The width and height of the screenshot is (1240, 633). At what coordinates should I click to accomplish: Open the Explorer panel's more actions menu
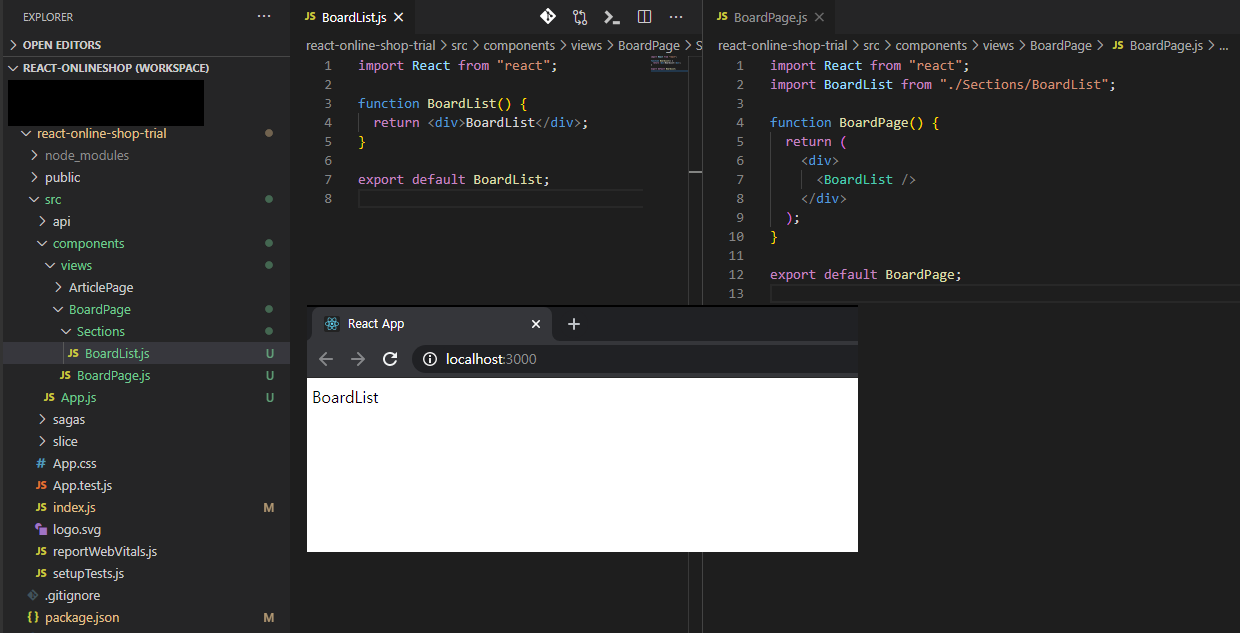264,17
